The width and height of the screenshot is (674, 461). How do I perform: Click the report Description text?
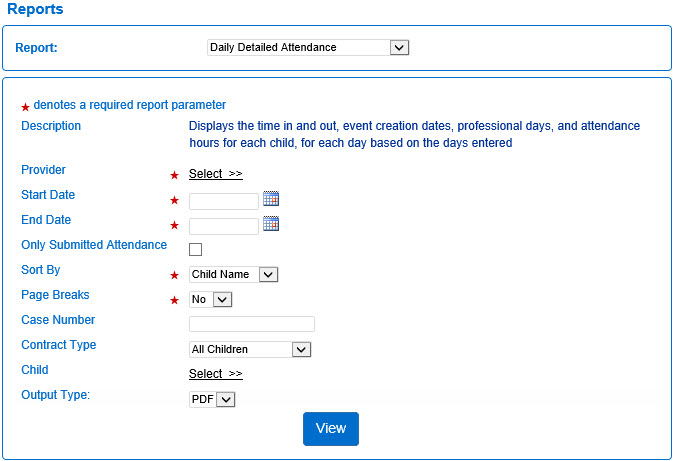(x=414, y=135)
